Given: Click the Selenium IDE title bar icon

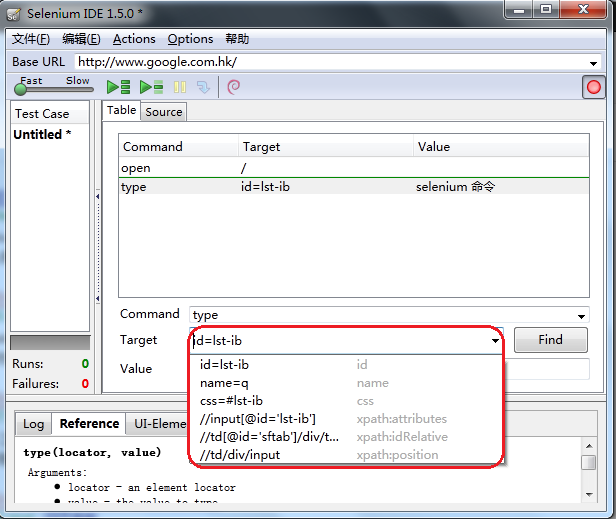Looking at the screenshot, I should coord(14,15).
